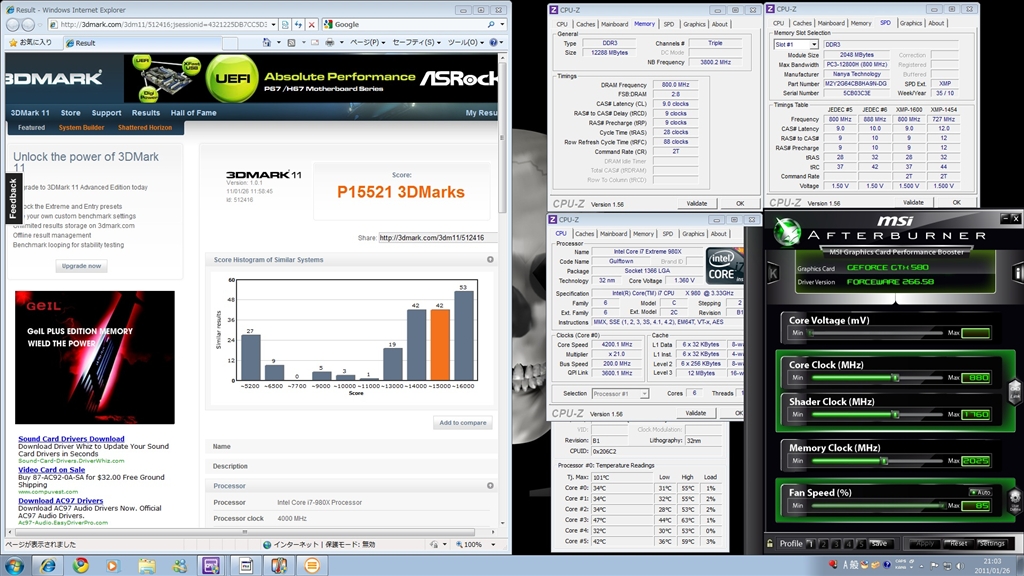Click the Internet Explorer forward button
This screenshot has width=1024, height=576.
coord(28,25)
